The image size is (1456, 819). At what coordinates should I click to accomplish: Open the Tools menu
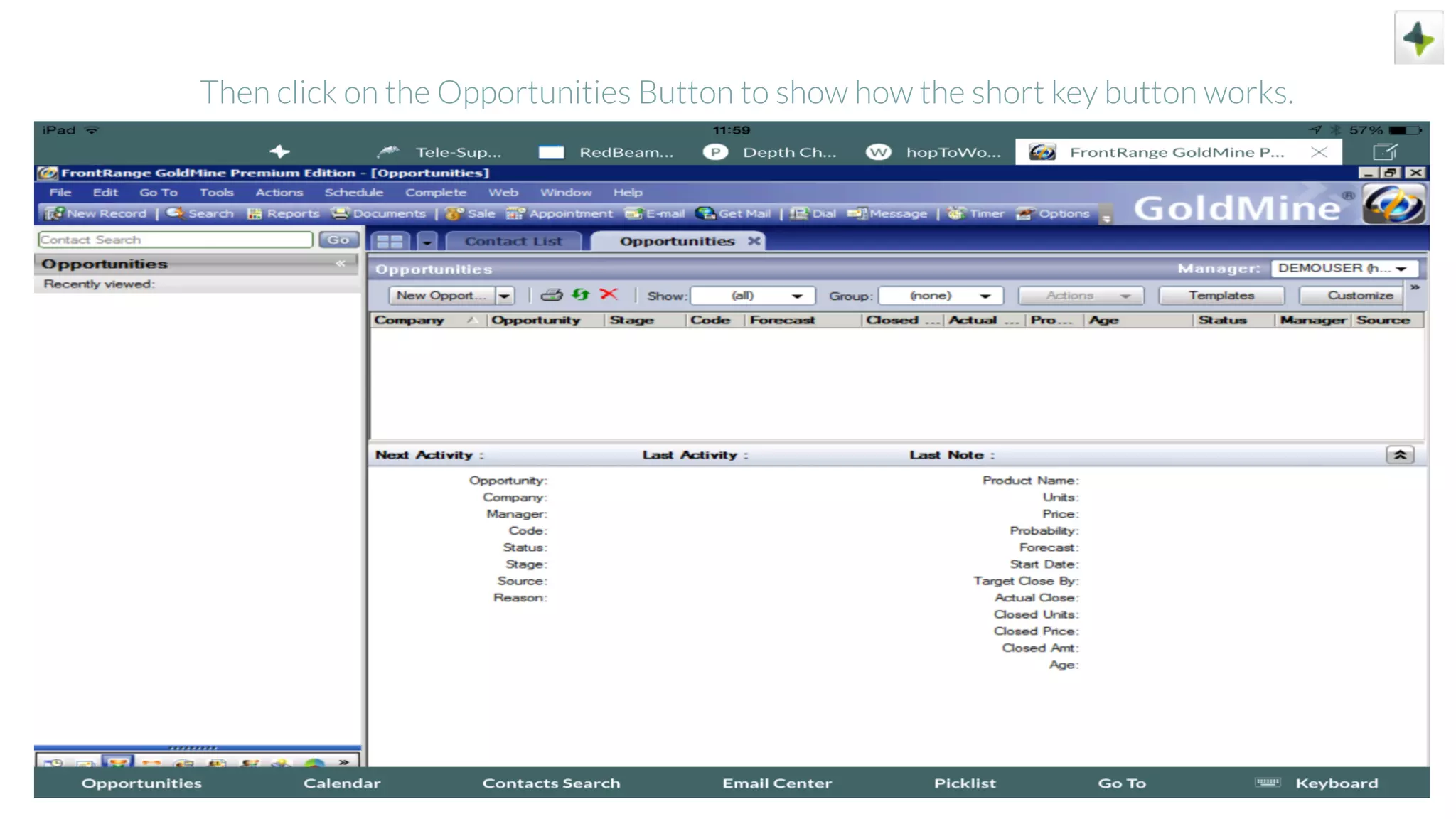[216, 192]
